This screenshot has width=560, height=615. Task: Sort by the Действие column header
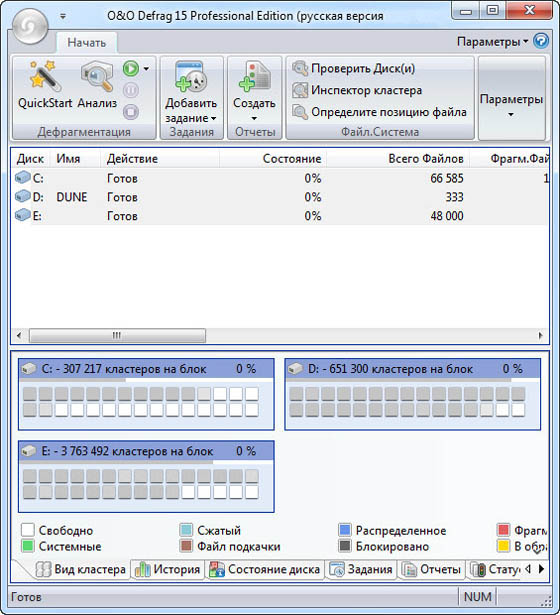pyautogui.click(x=160, y=159)
